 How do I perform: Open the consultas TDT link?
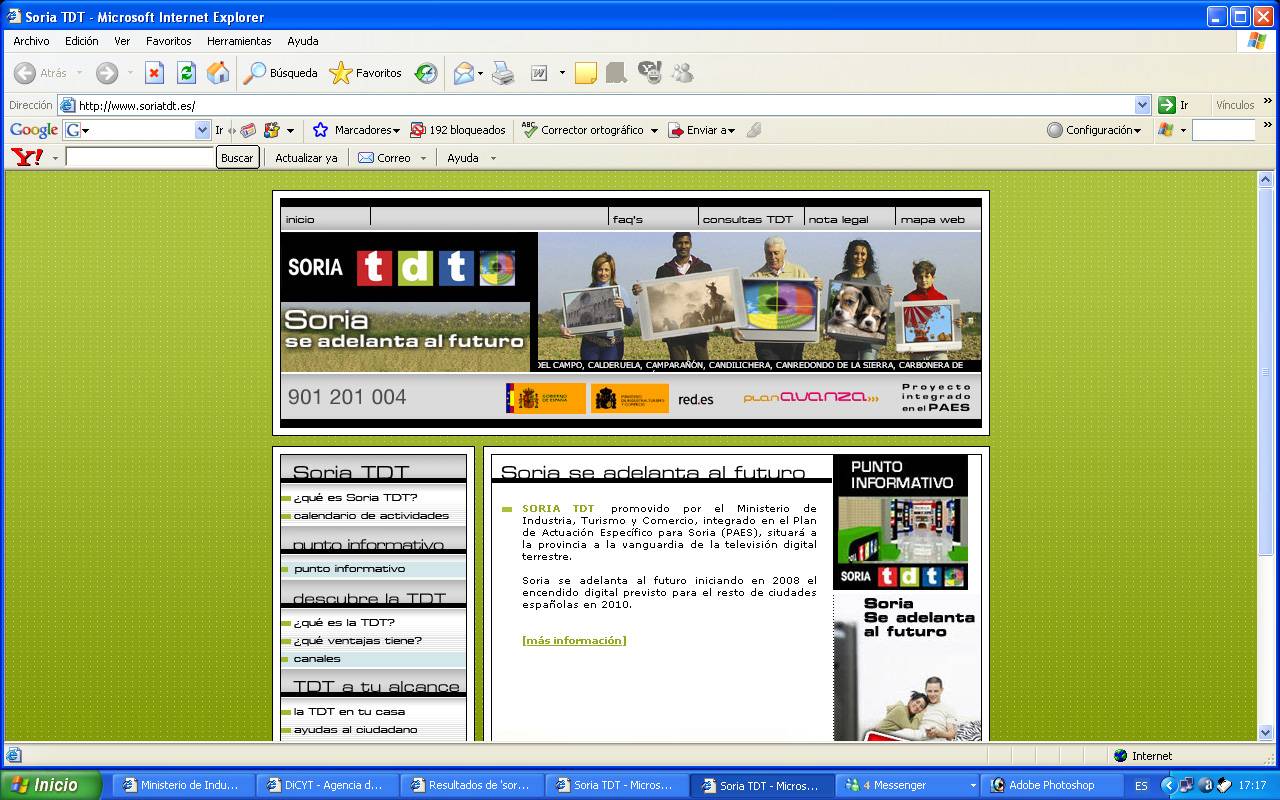tap(747, 219)
